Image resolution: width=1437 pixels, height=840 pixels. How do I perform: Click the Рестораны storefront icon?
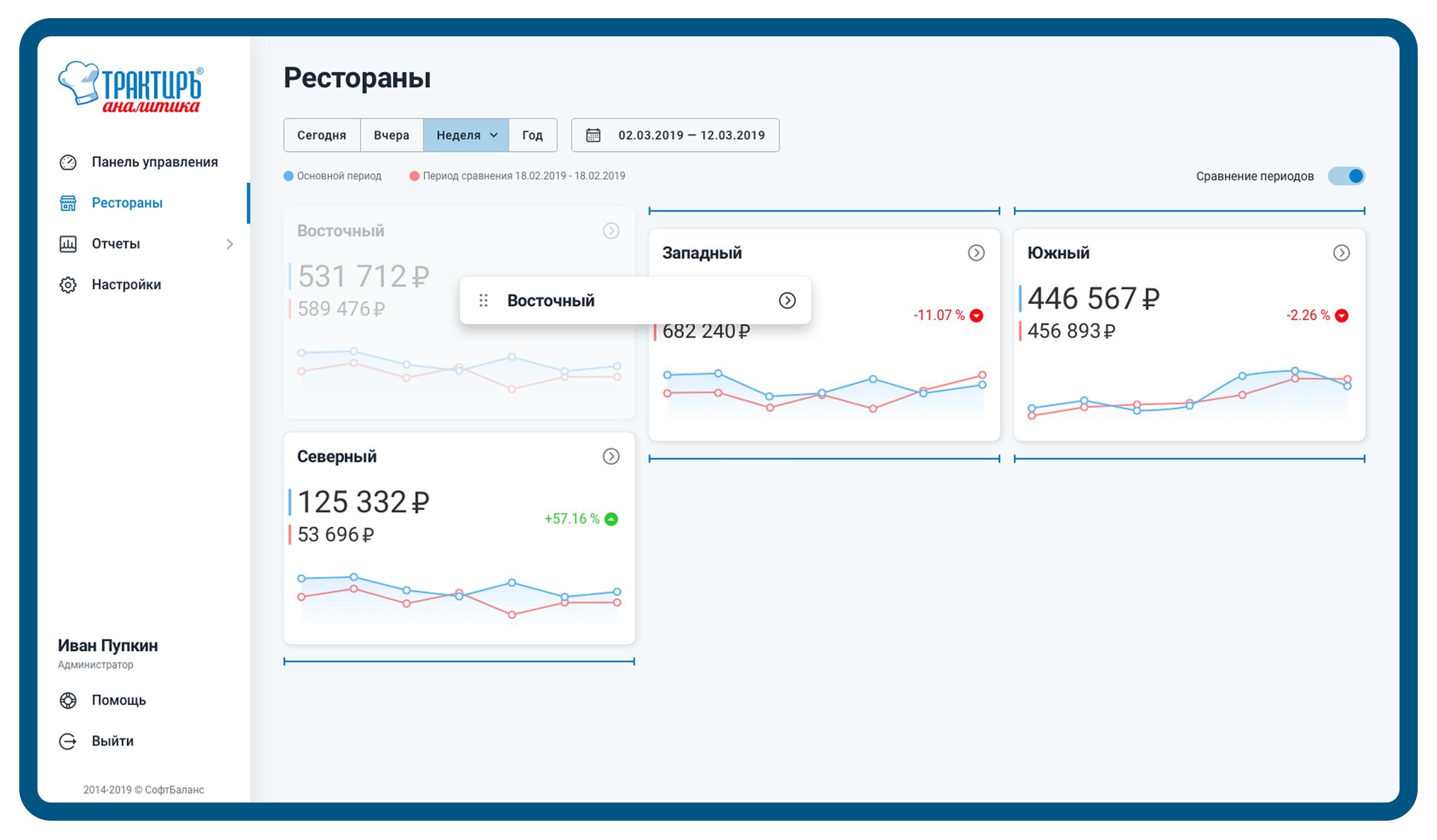tap(68, 203)
